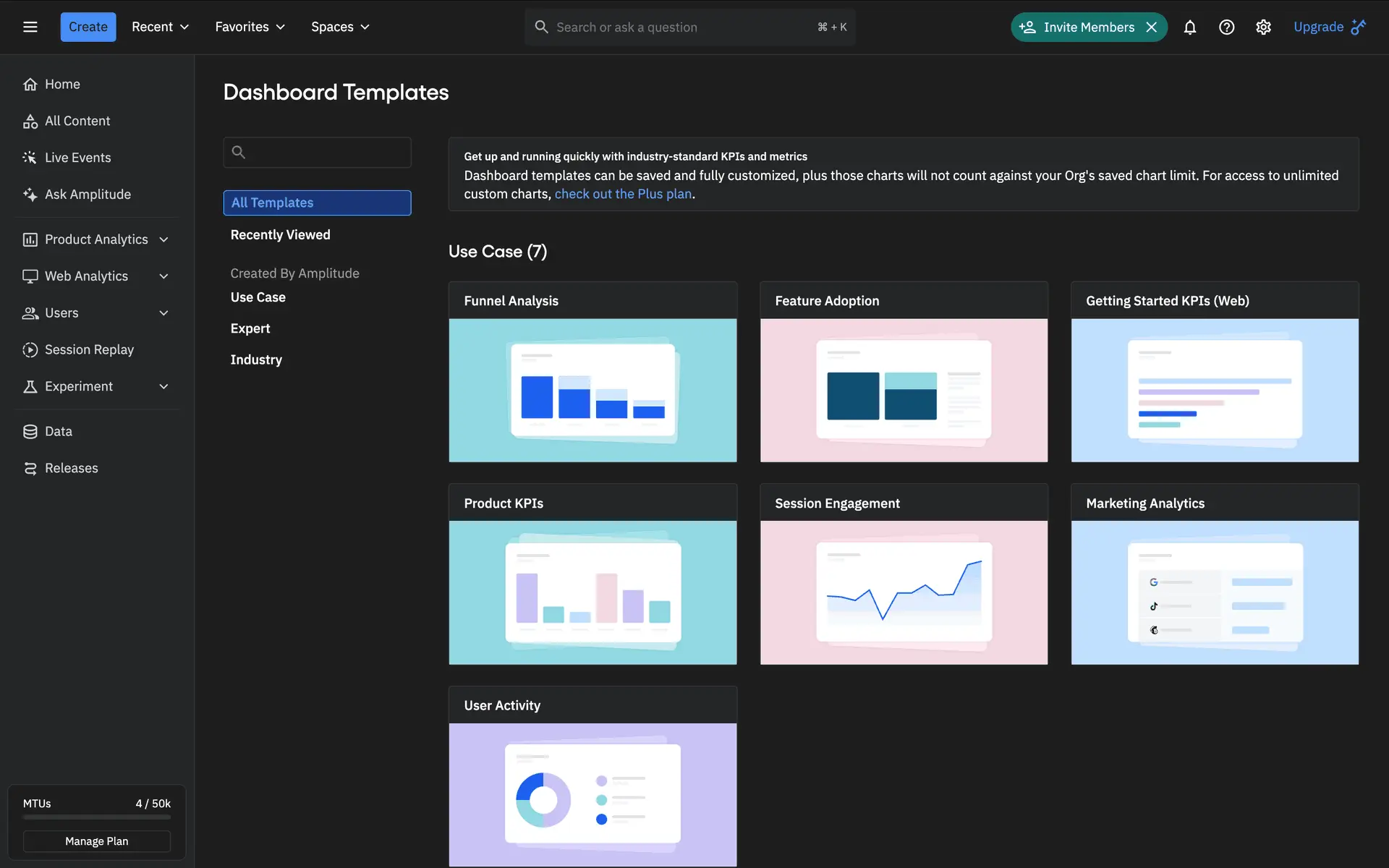Expand the Web Analytics chevron
The width and height of the screenshot is (1389, 868).
point(163,276)
